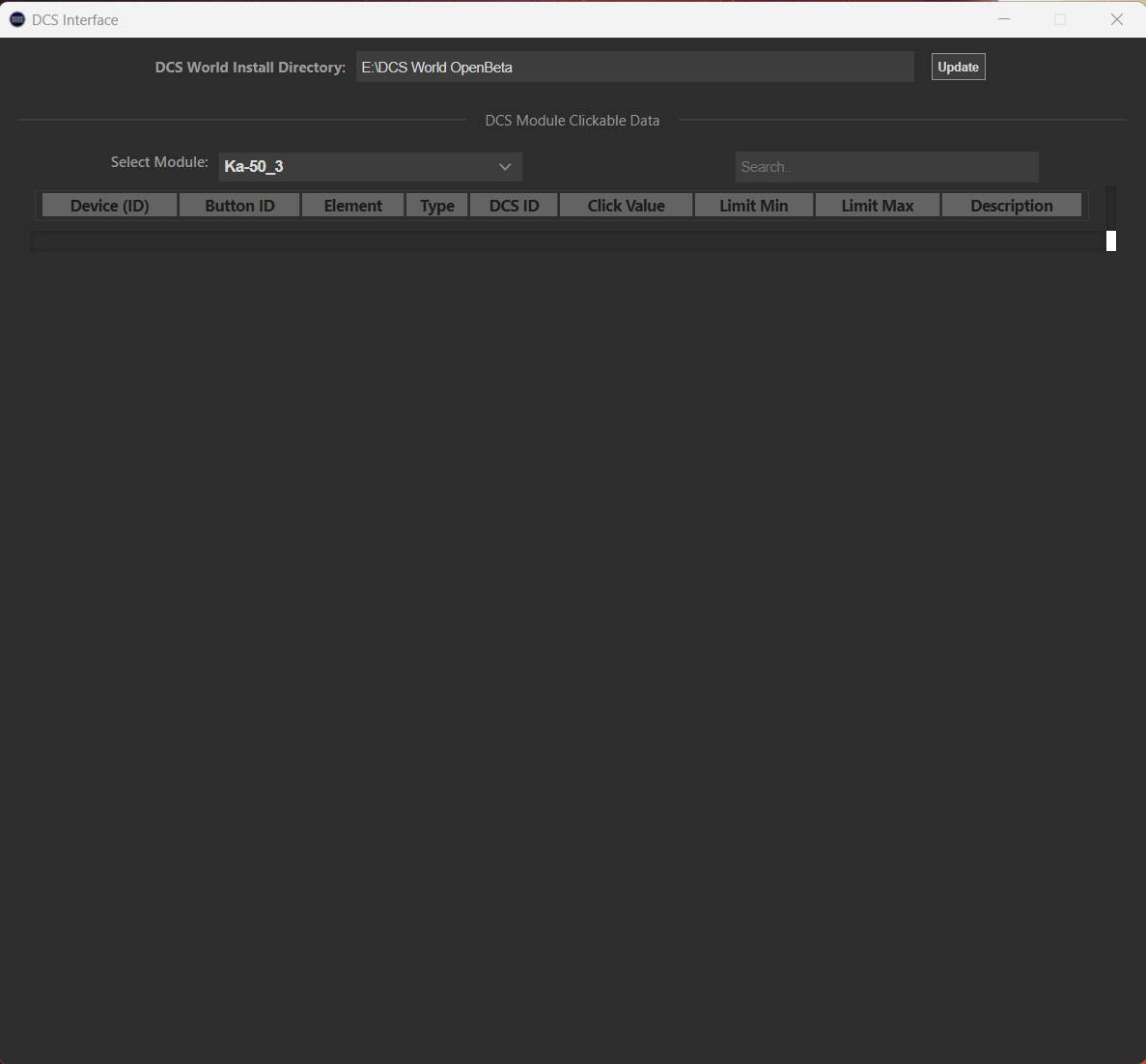This screenshot has height=1064, width=1146.
Task: Click the Element column header
Action: coord(353,206)
